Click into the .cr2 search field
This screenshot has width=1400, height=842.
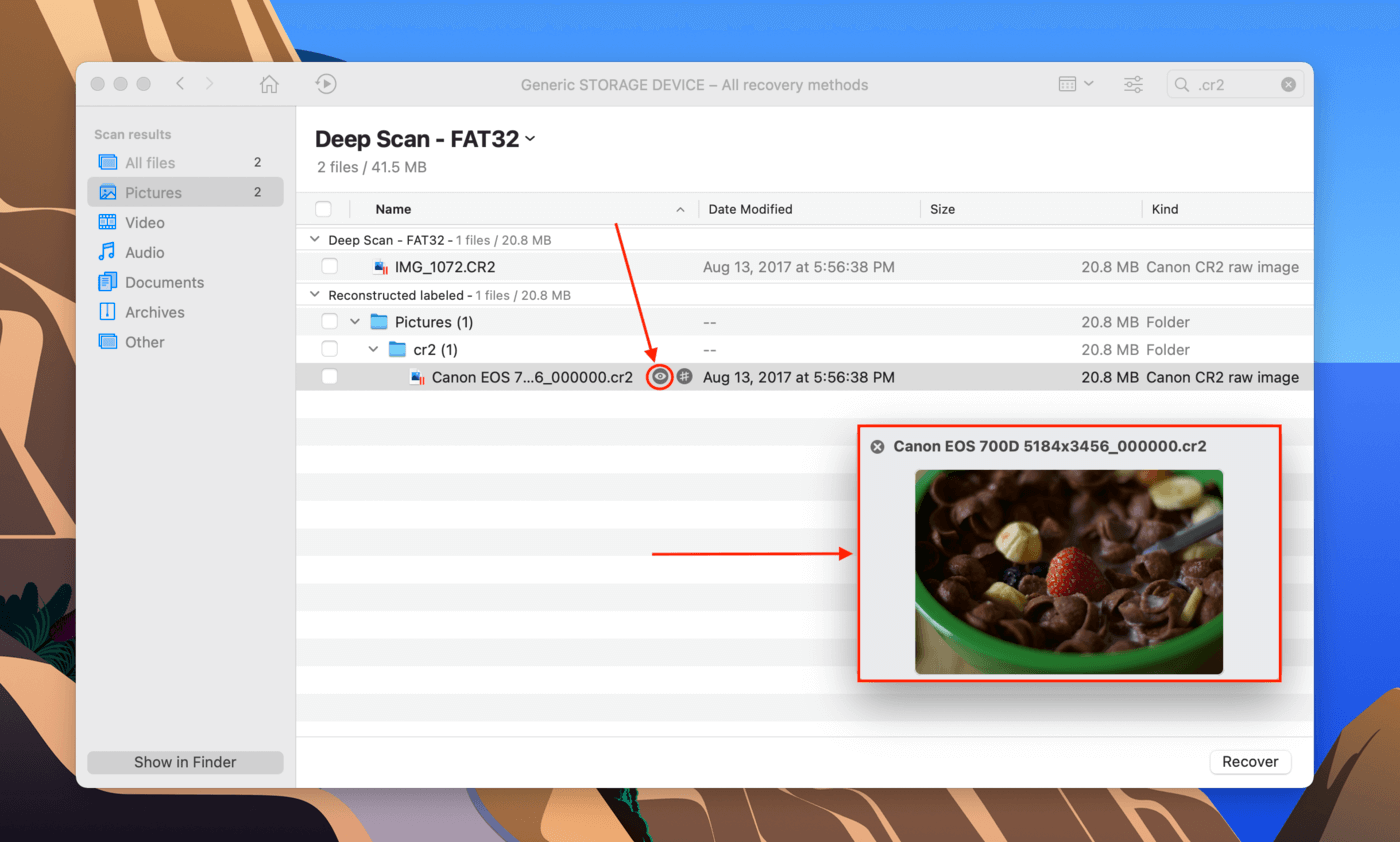[1236, 85]
